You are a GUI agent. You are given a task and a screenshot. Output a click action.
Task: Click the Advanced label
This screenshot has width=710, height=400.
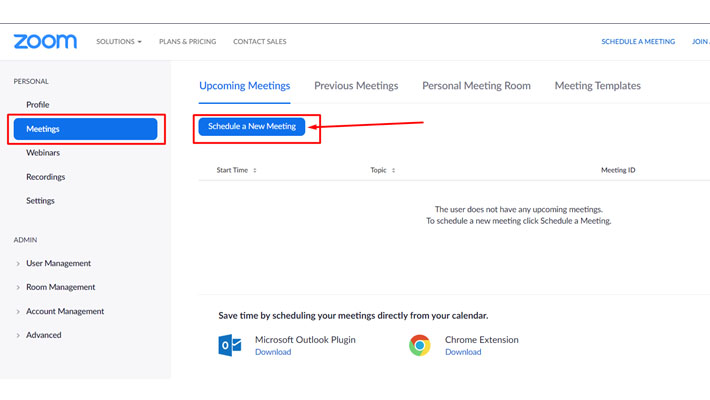point(43,335)
